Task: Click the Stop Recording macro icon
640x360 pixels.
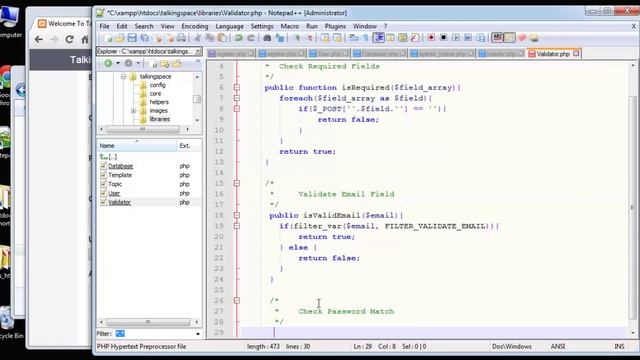Action: 443,38
